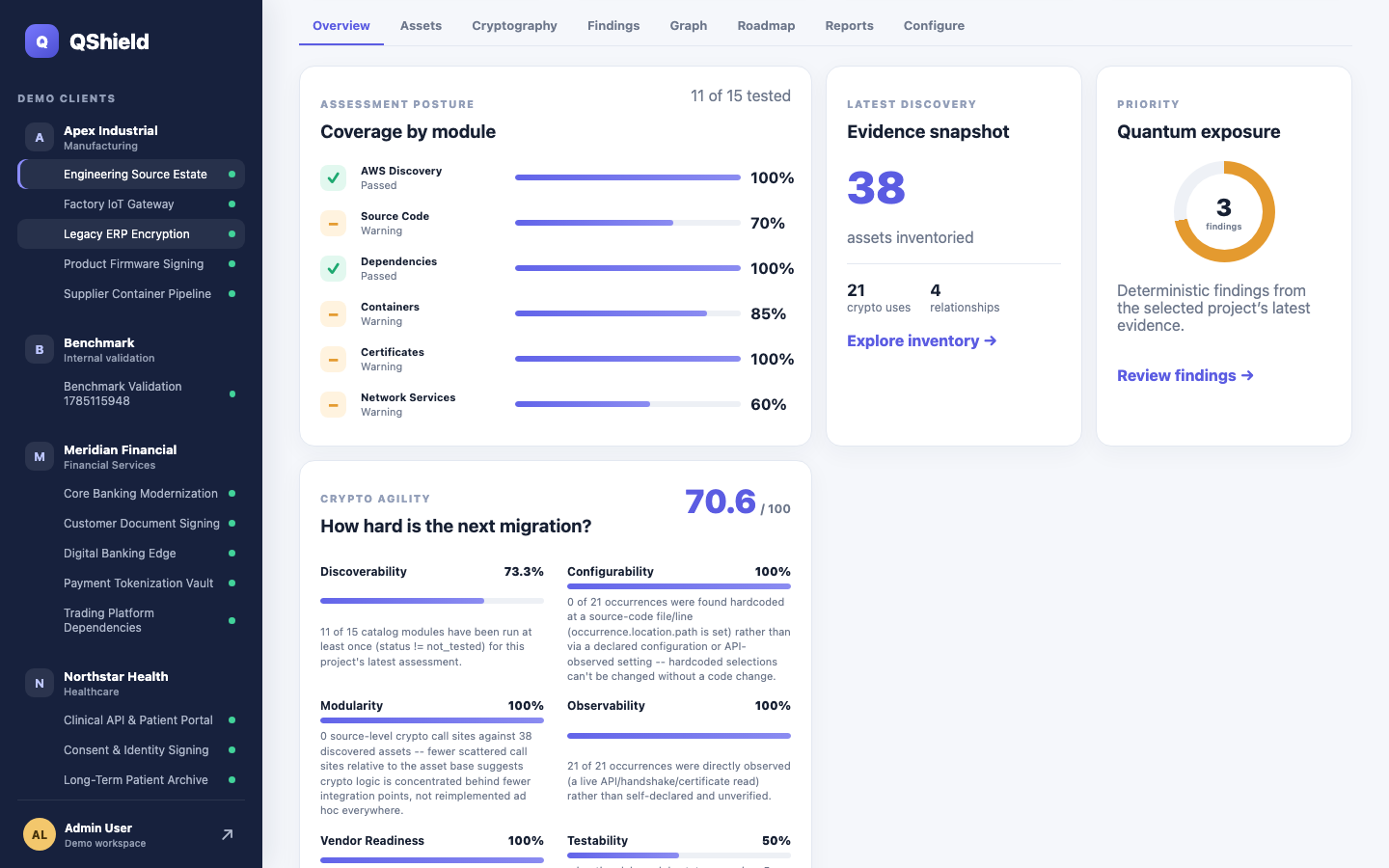The width and height of the screenshot is (1389, 868).
Task: Click the Northstar Health client name
Action: (x=116, y=676)
